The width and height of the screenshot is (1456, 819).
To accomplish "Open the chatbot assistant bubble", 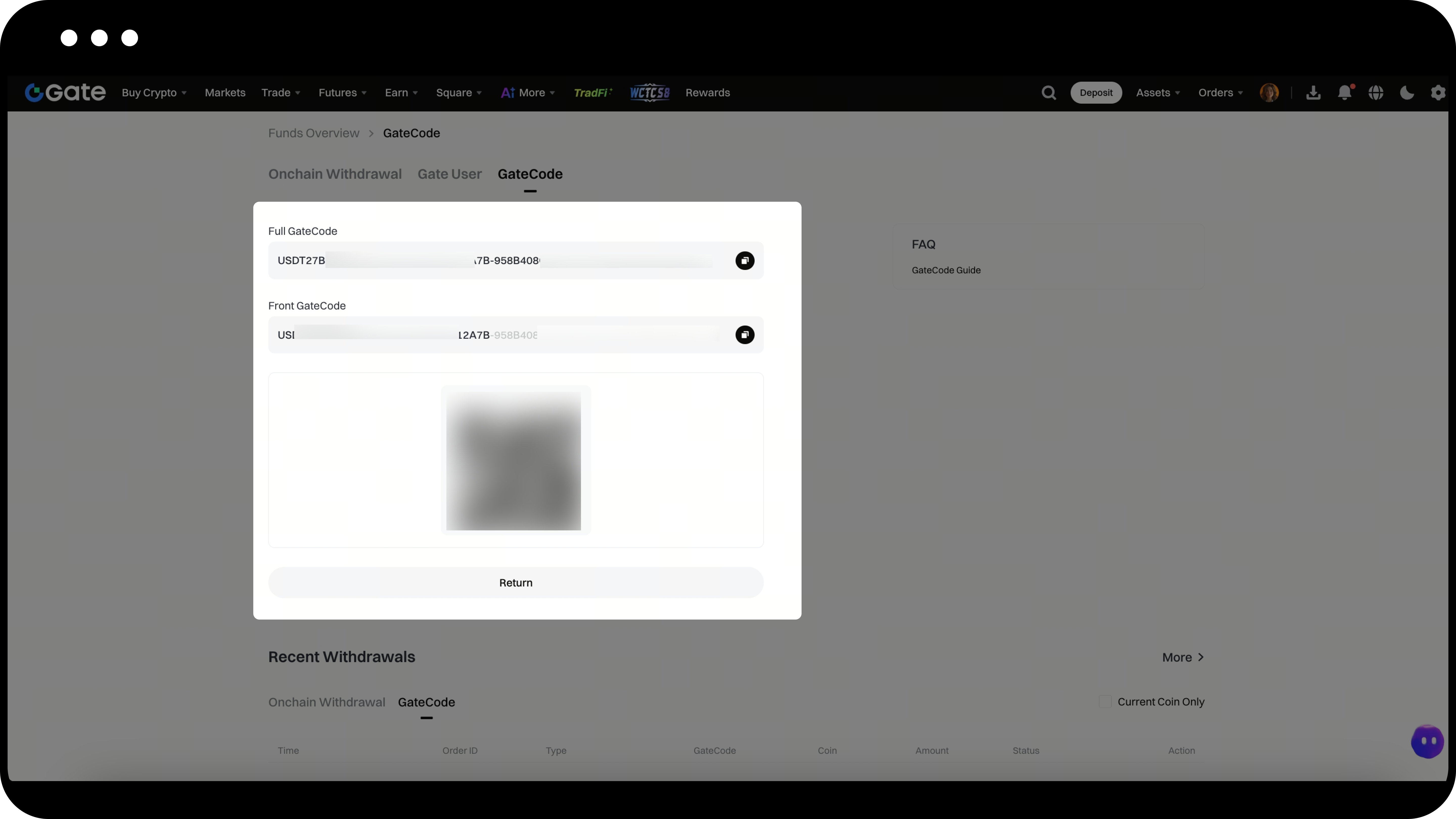I will pyautogui.click(x=1427, y=742).
